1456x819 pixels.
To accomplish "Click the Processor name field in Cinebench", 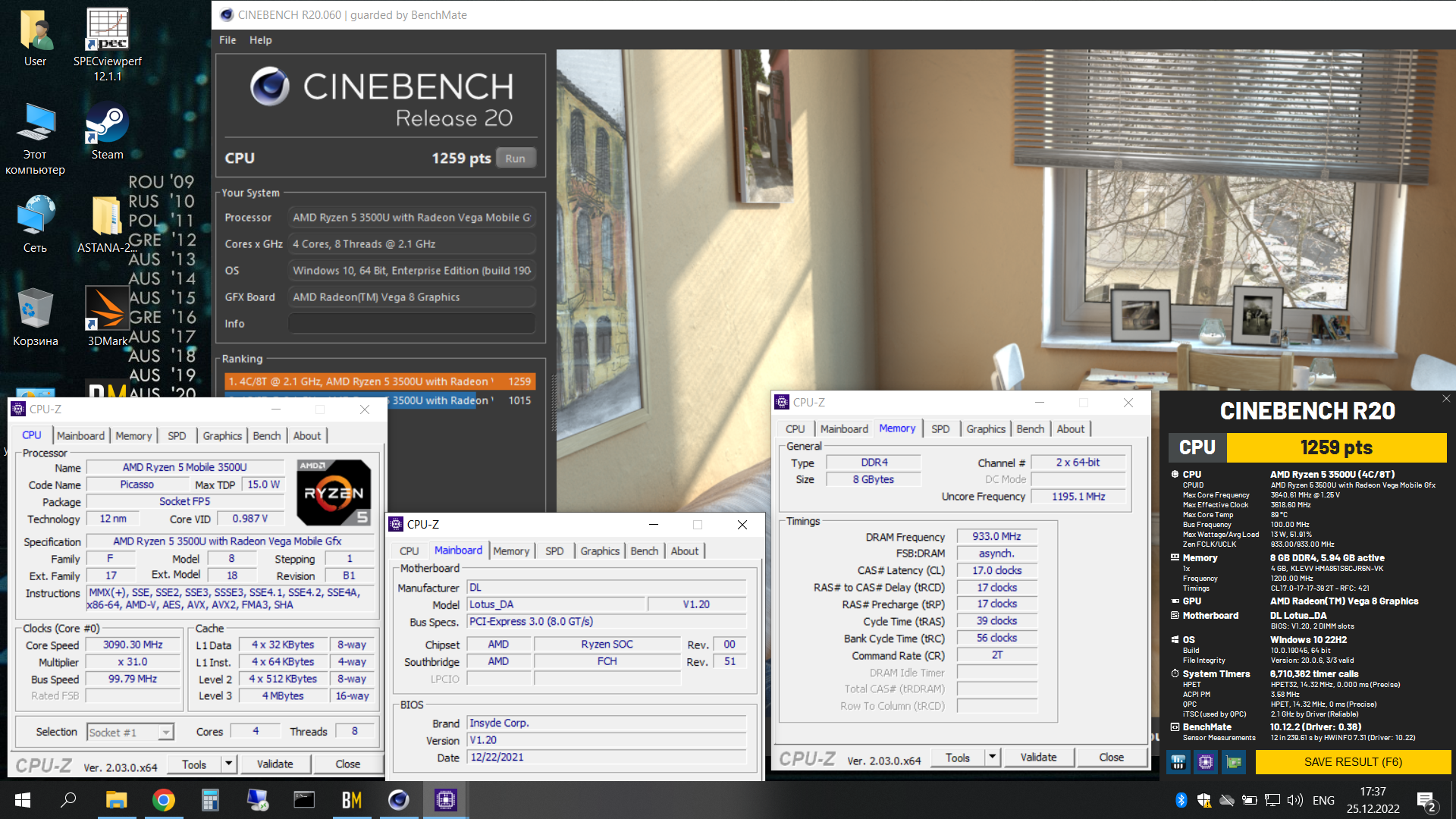I will [412, 218].
